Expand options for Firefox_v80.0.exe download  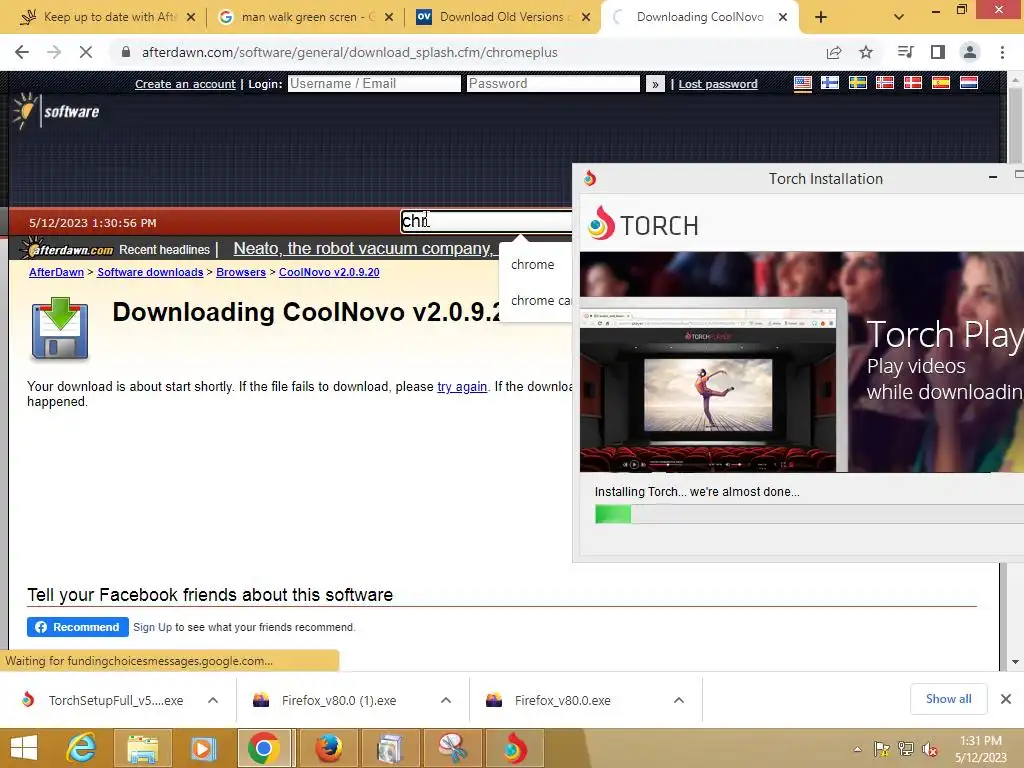click(679, 700)
